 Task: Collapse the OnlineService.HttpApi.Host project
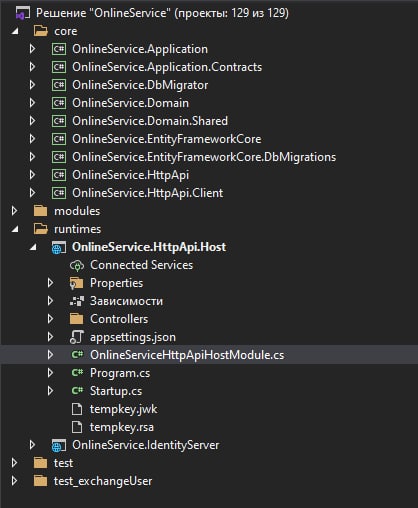tap(33, 247)
